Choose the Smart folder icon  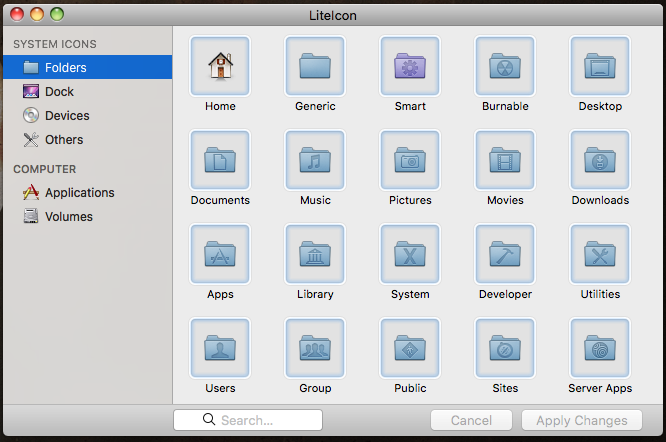pos(410,66)
